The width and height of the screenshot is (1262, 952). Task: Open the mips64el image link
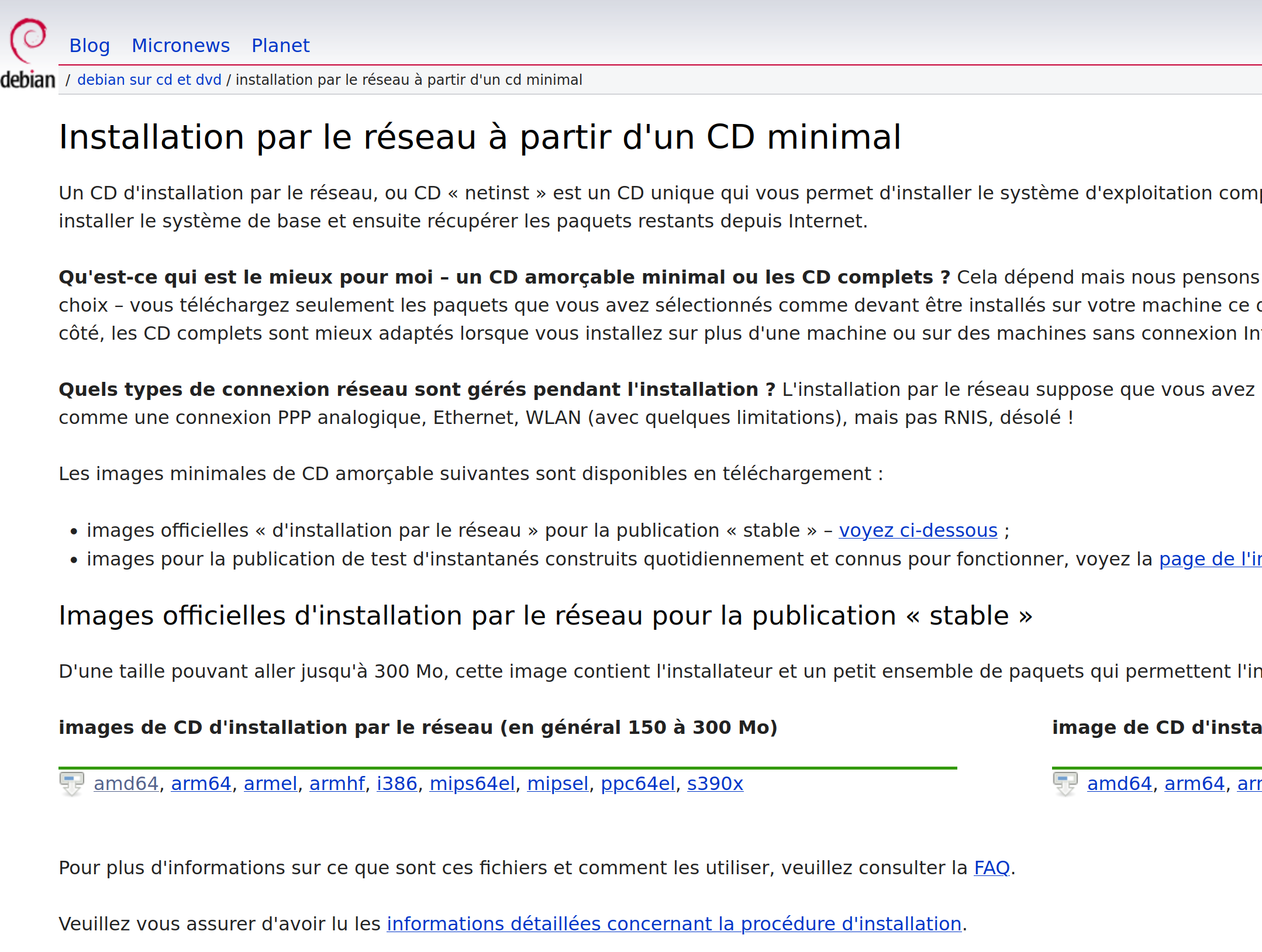472,784
